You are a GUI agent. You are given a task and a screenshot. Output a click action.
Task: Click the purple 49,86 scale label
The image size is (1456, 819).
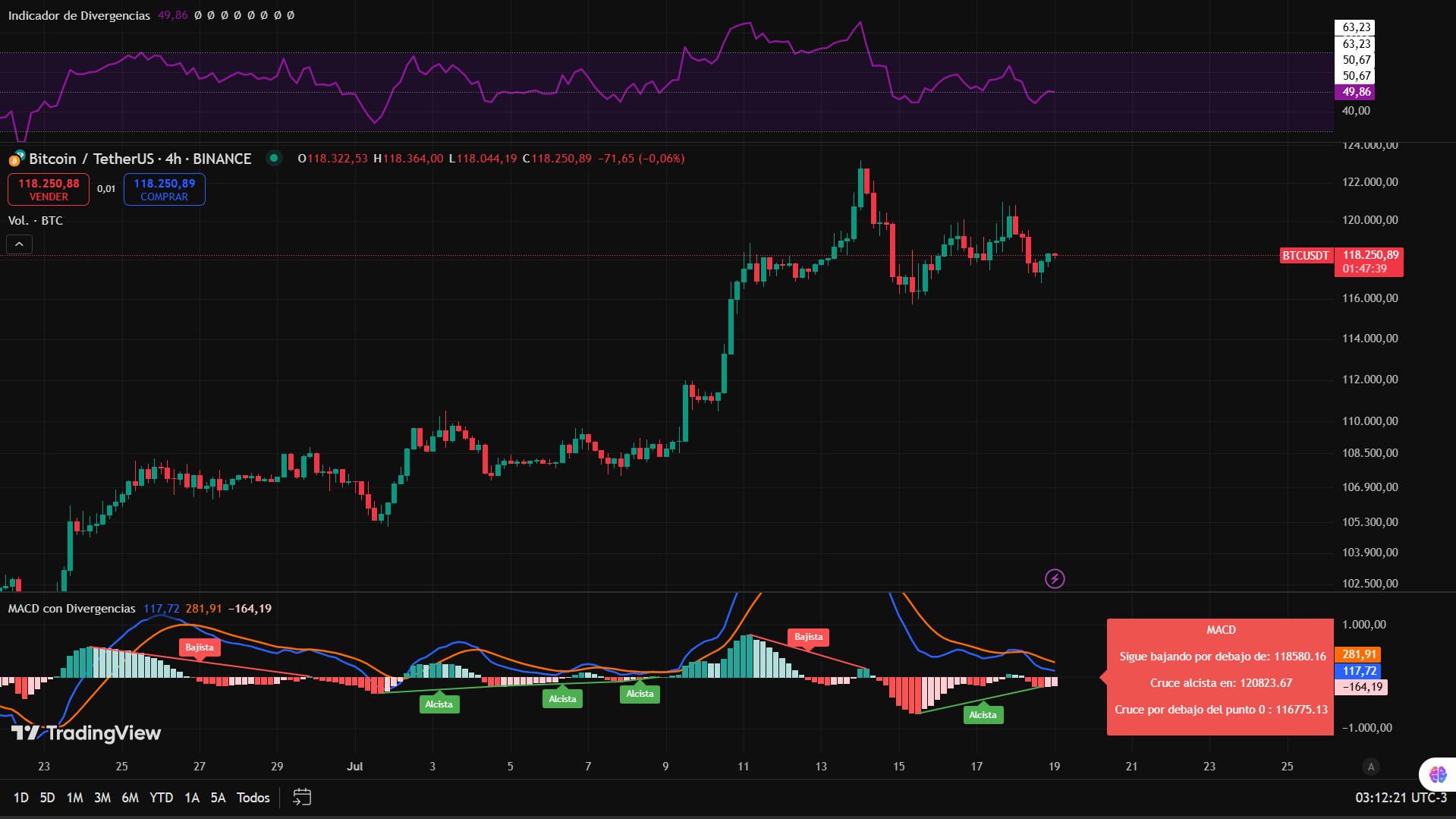click(x=1356, y=92)
